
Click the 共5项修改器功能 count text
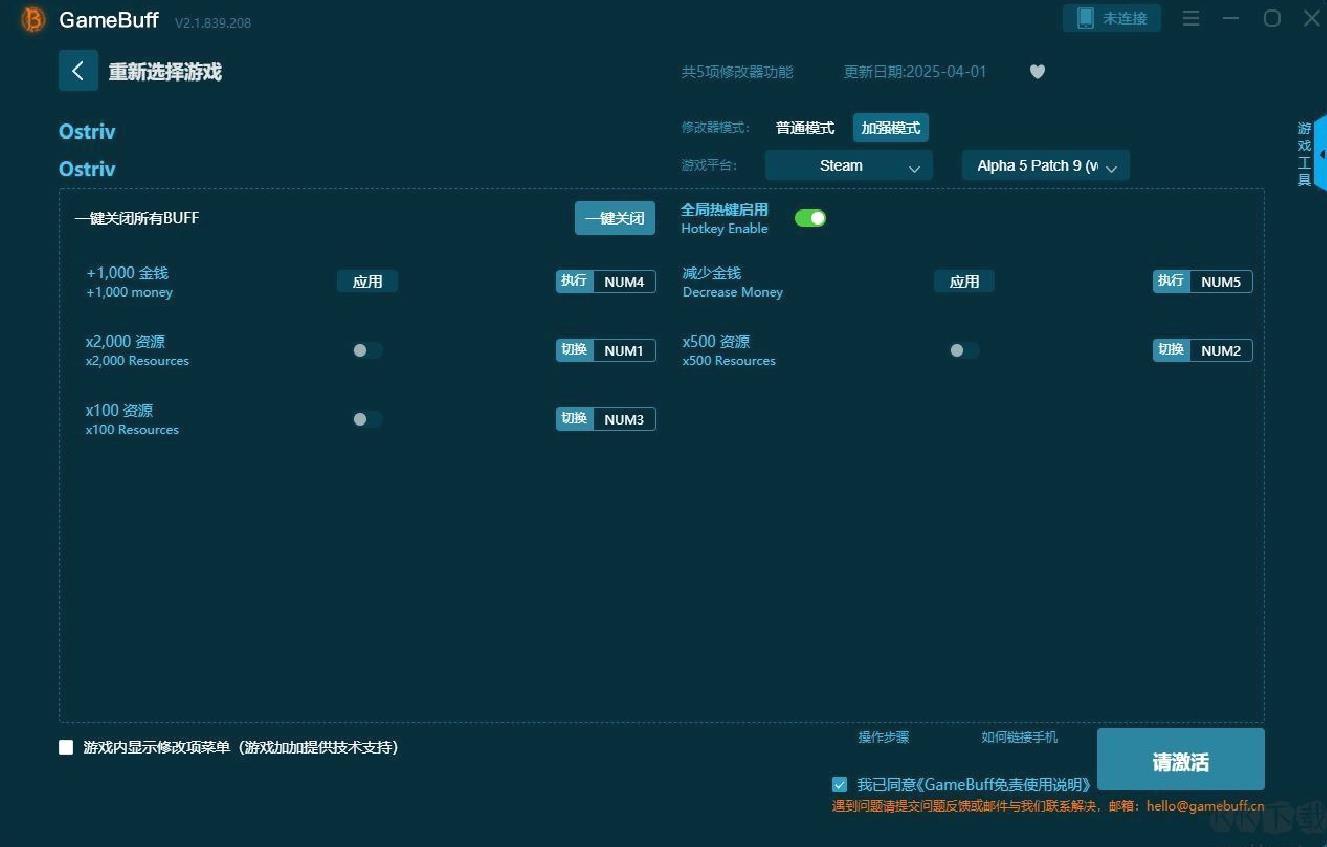click(737, 72)
